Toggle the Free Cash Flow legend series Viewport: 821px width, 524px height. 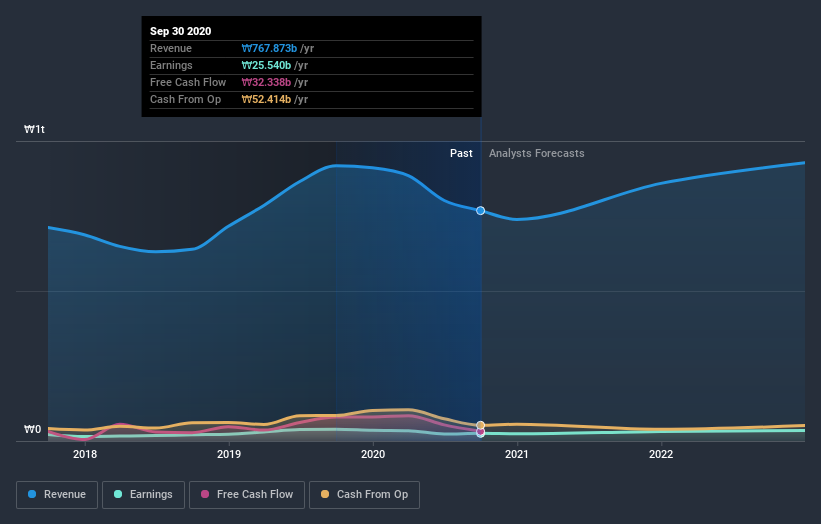[x=247, y=495]
